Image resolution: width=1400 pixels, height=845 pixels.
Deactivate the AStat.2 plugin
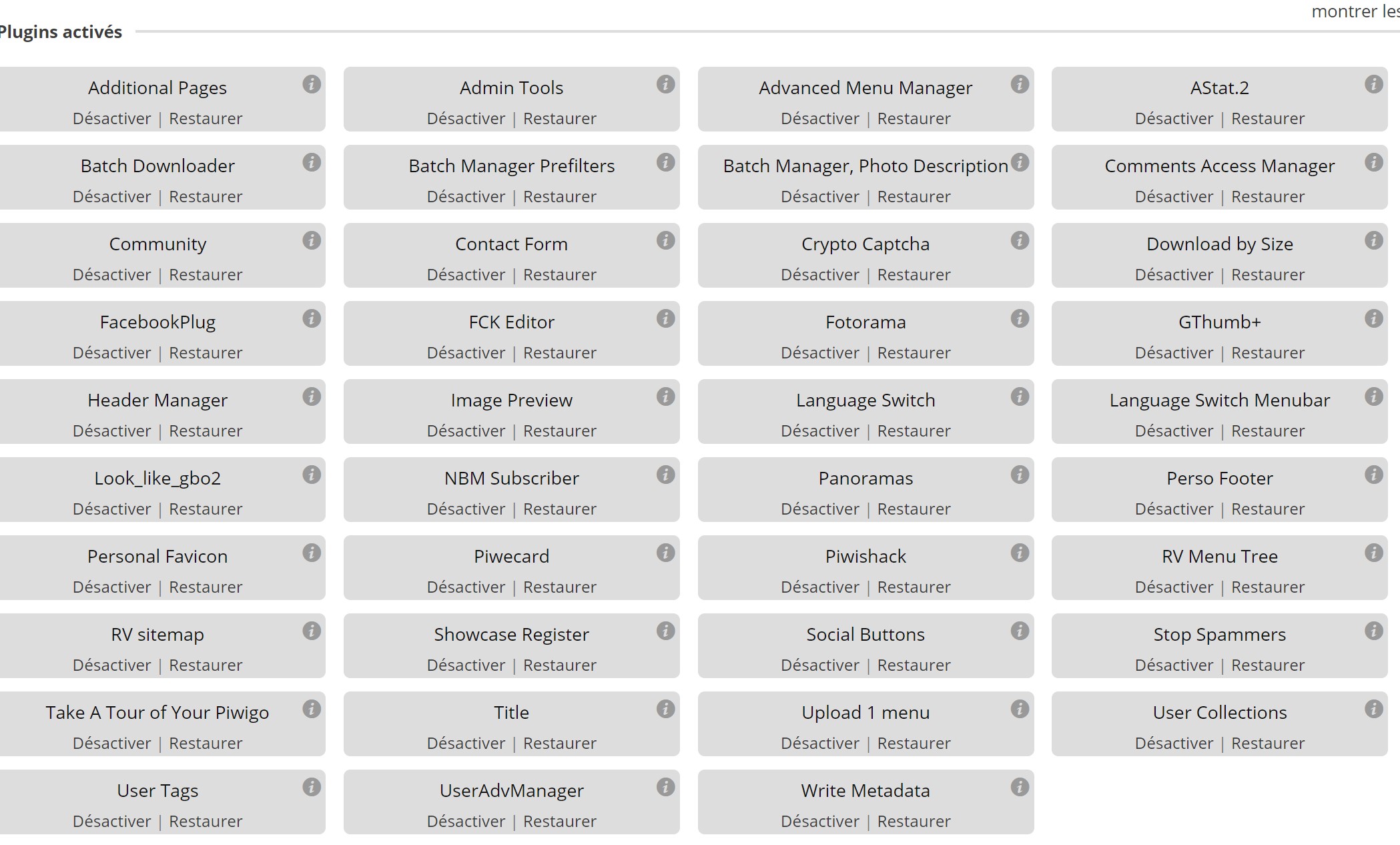(1174, 119)
